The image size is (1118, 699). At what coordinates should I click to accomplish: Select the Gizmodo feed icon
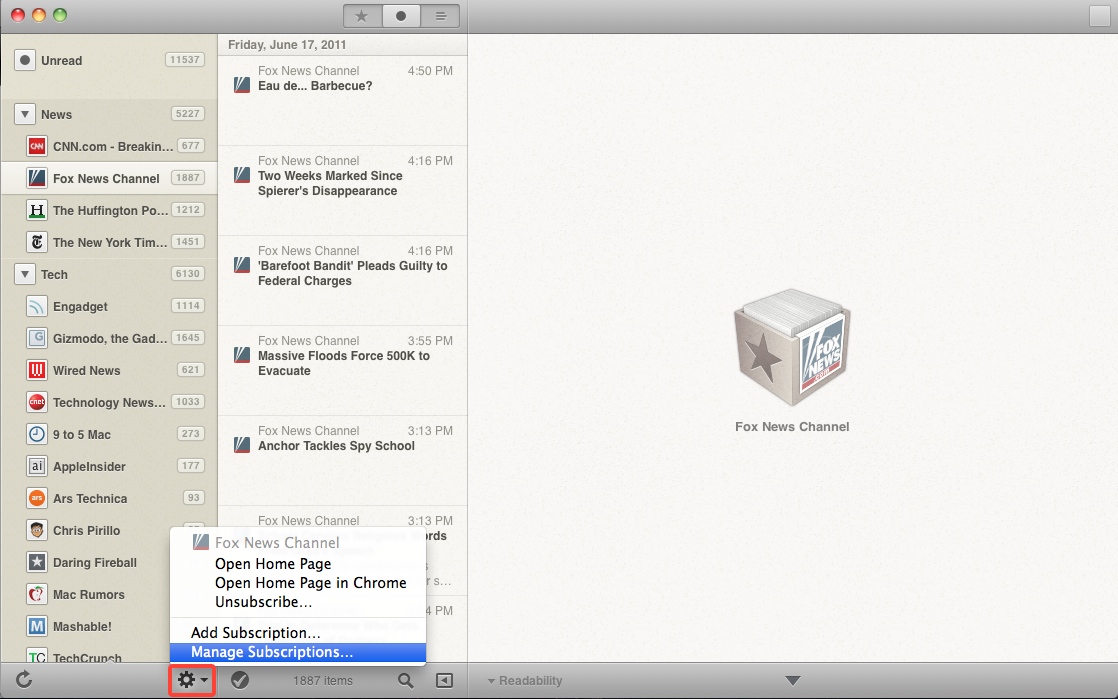click(36, 338)
